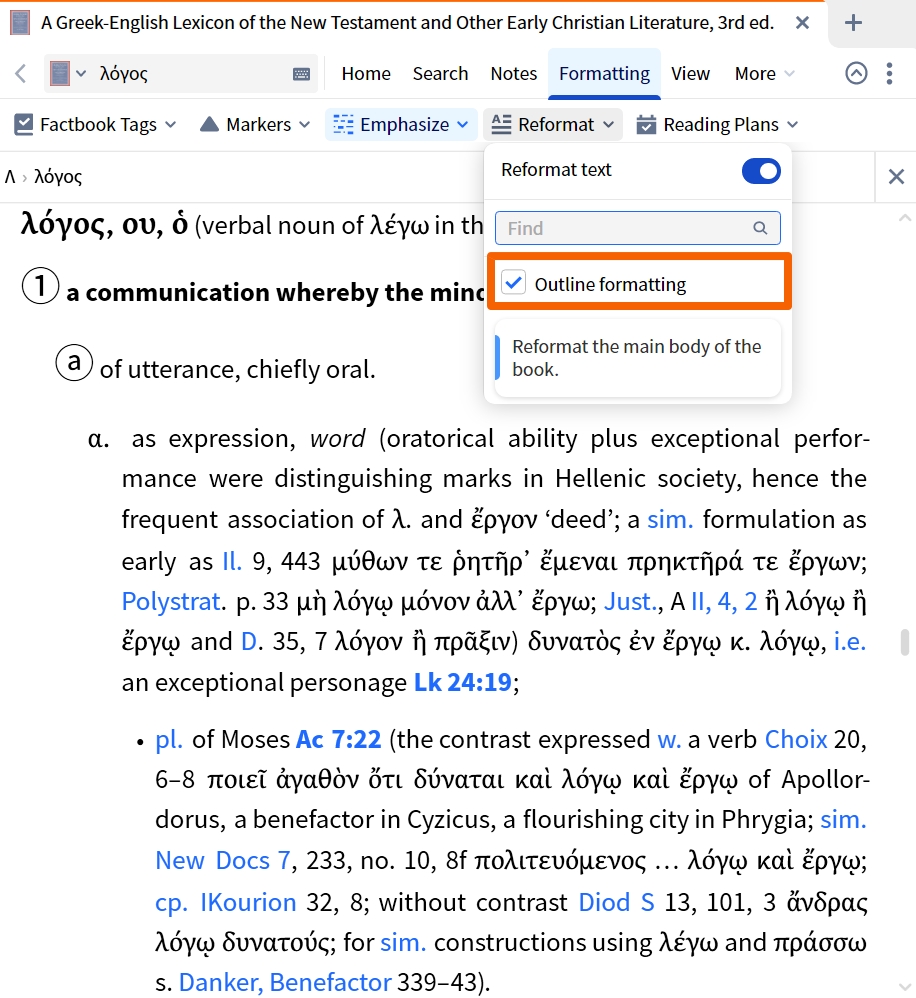This screenshot has height=998, width=916.
Task: Close the Greek-English Lexicon tab
Action: [803, 23]
